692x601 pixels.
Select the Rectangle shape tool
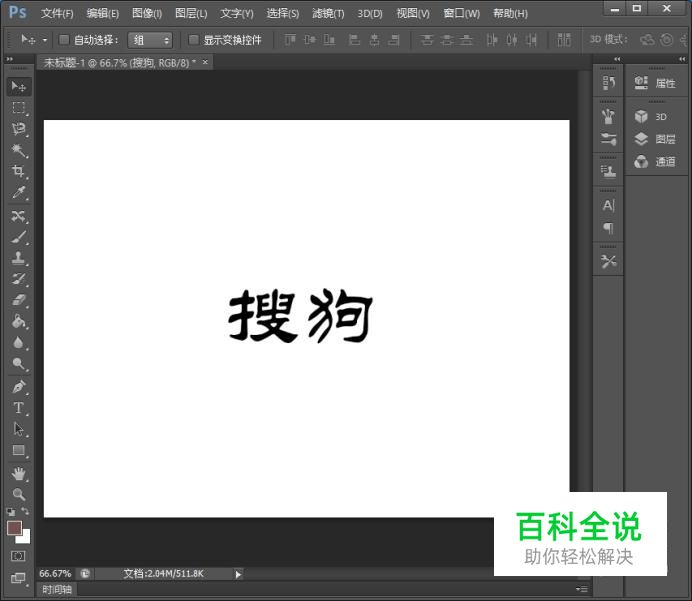(19, 450)
